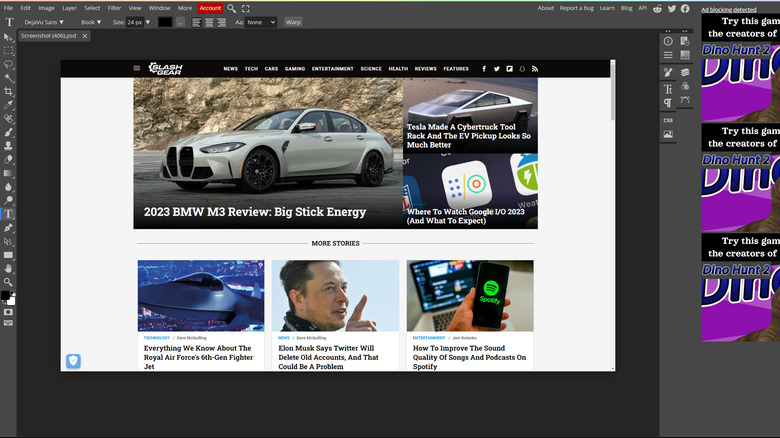Expand the anti-aliasing None dropdown
The width and height of the screenshot is (780, 438).
click(x=260, y=21)
